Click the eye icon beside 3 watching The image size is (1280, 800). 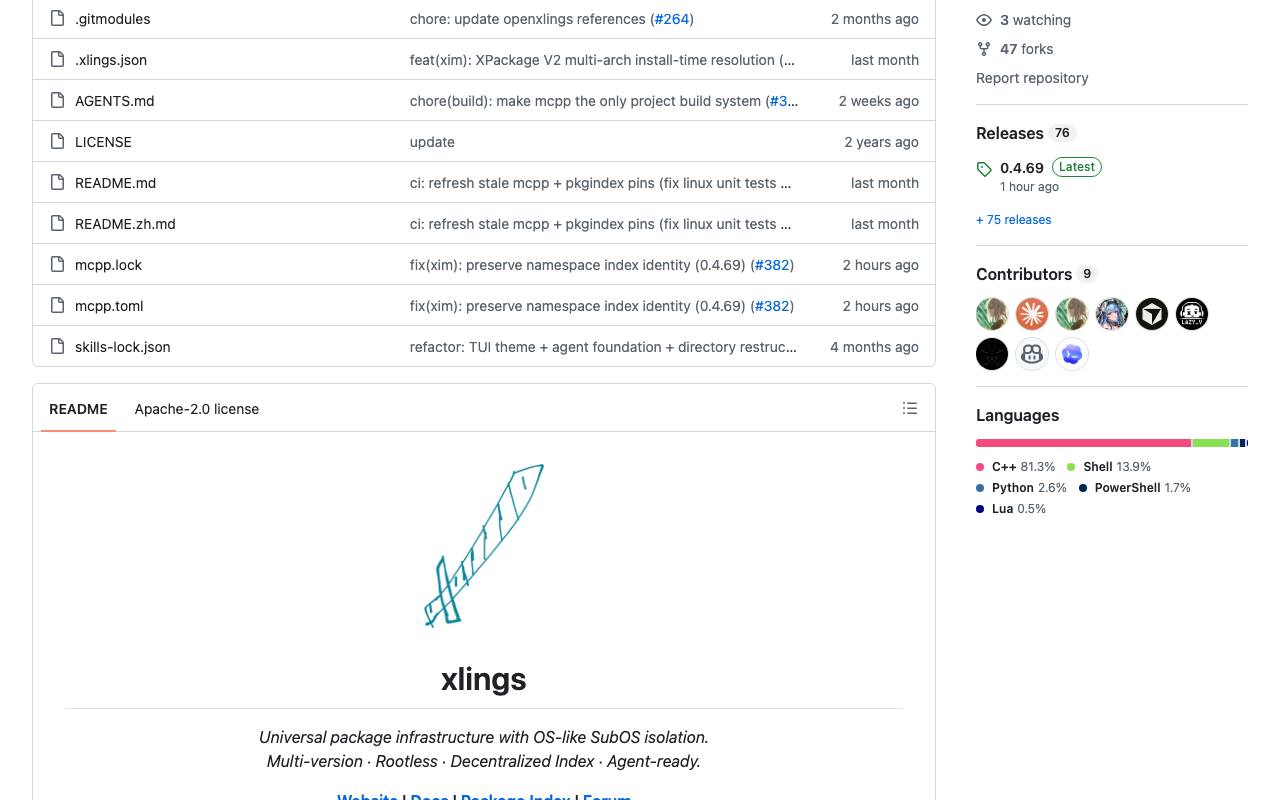984,20
